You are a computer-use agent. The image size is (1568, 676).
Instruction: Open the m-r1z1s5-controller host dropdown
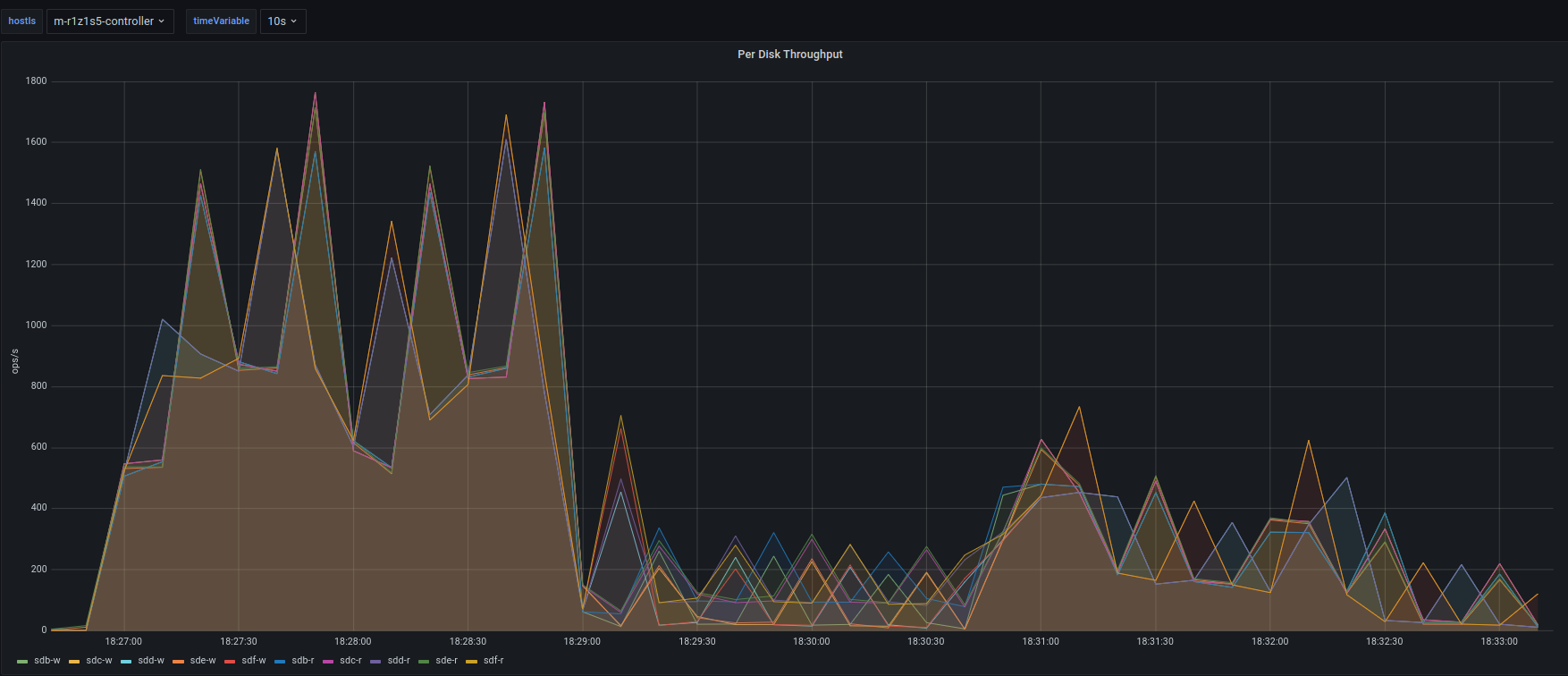(110, 21)
